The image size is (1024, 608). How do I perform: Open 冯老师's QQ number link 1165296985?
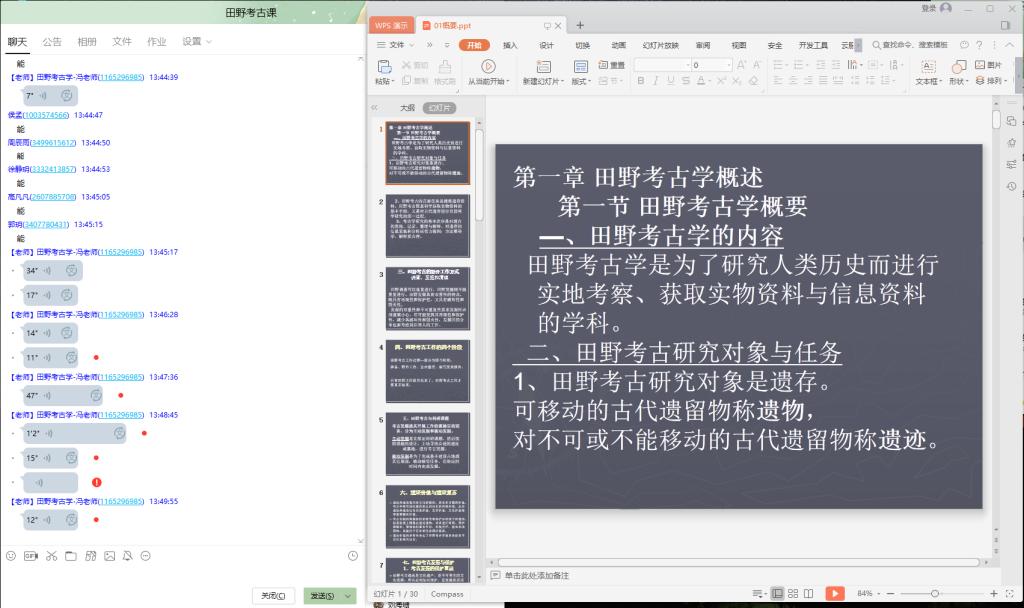pos(121,77)
